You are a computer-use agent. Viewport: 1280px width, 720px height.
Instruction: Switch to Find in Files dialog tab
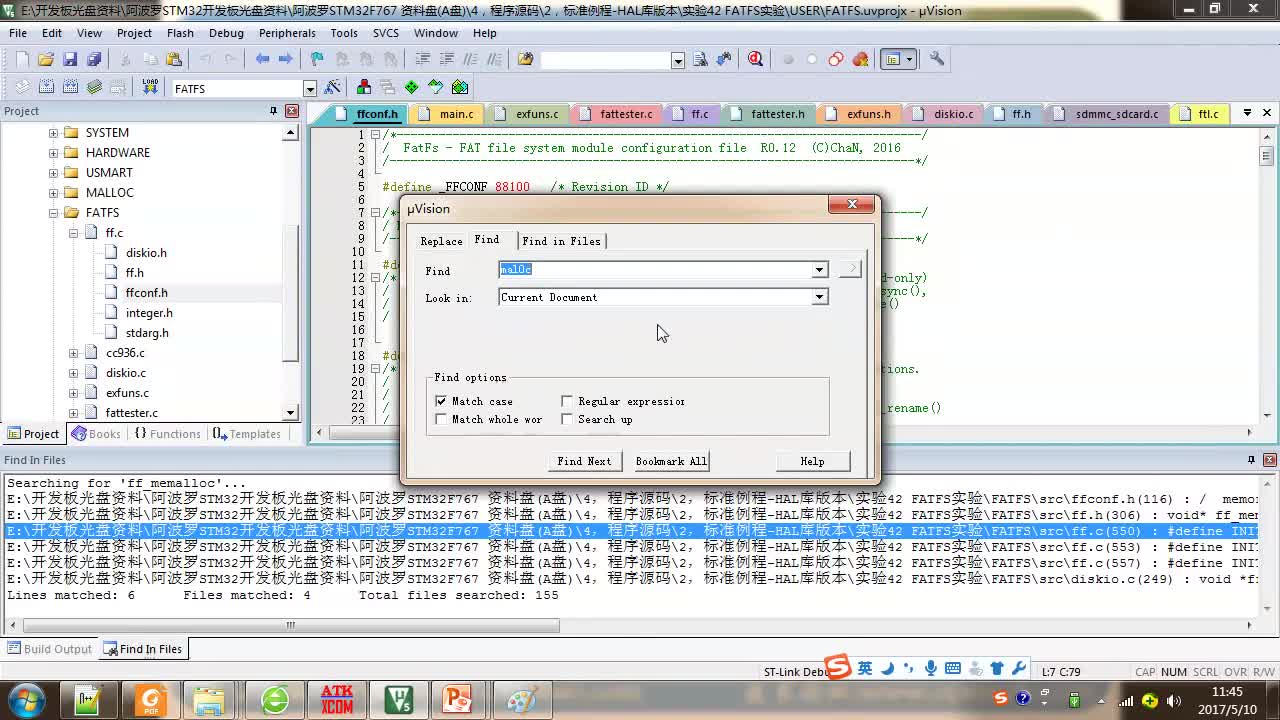point(561,241)
